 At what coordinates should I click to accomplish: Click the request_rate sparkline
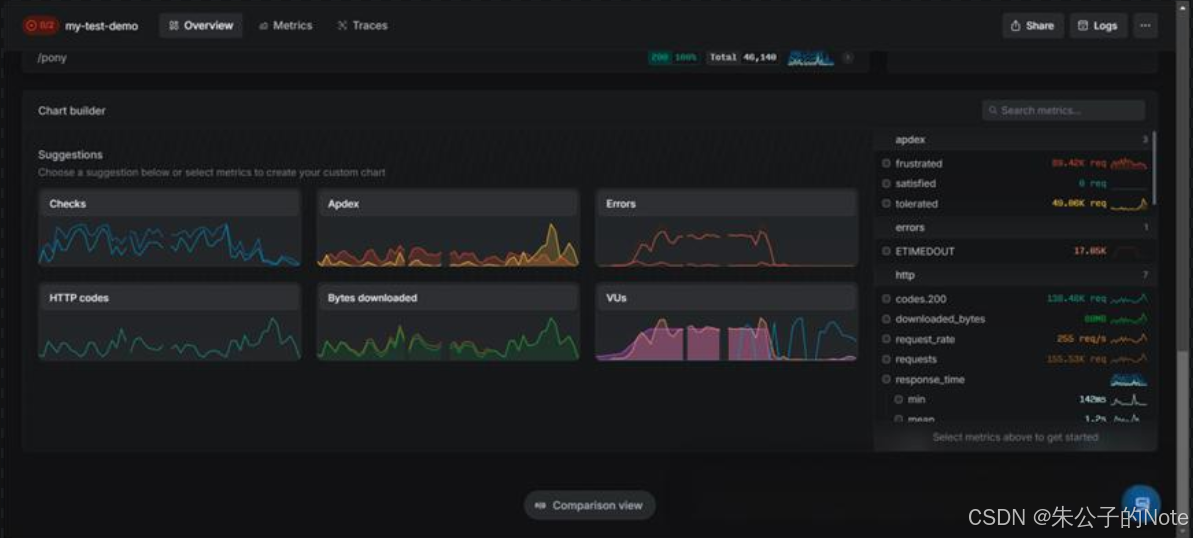[1128, 339]
